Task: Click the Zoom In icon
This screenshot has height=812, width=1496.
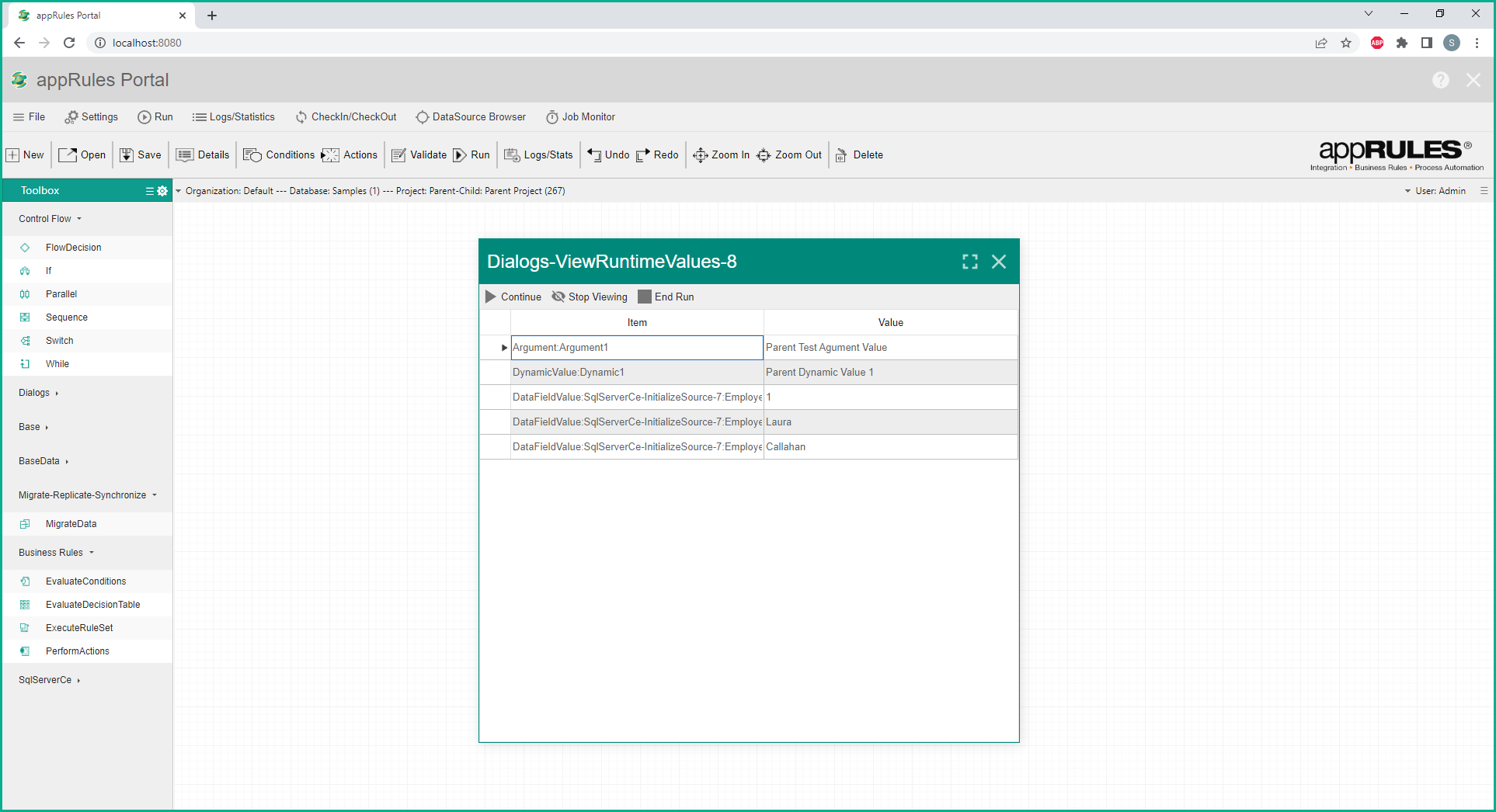Action: pyautogui.click(x=700, y=155)
